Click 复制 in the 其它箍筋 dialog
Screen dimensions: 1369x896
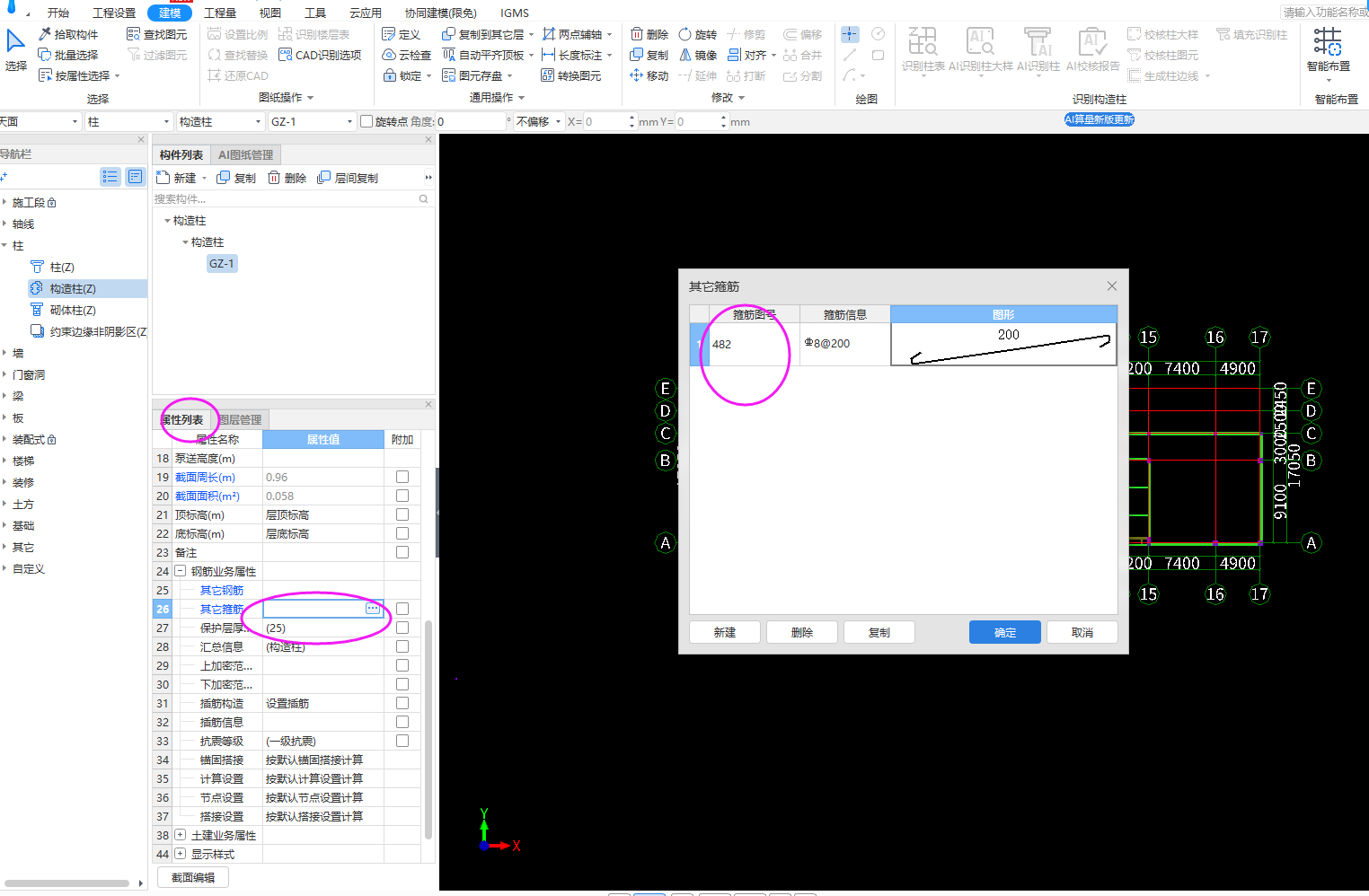879,632
